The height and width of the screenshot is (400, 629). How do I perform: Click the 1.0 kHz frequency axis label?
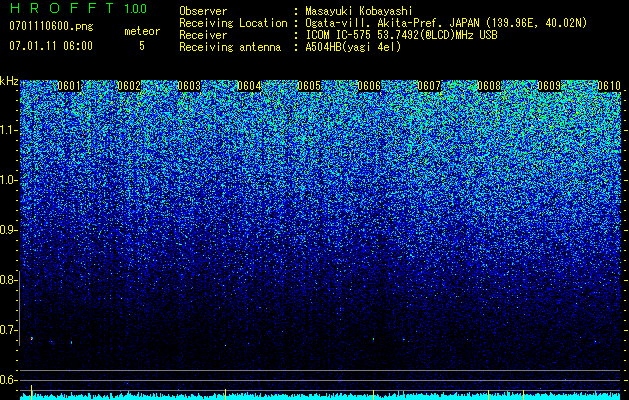point(8,181)
